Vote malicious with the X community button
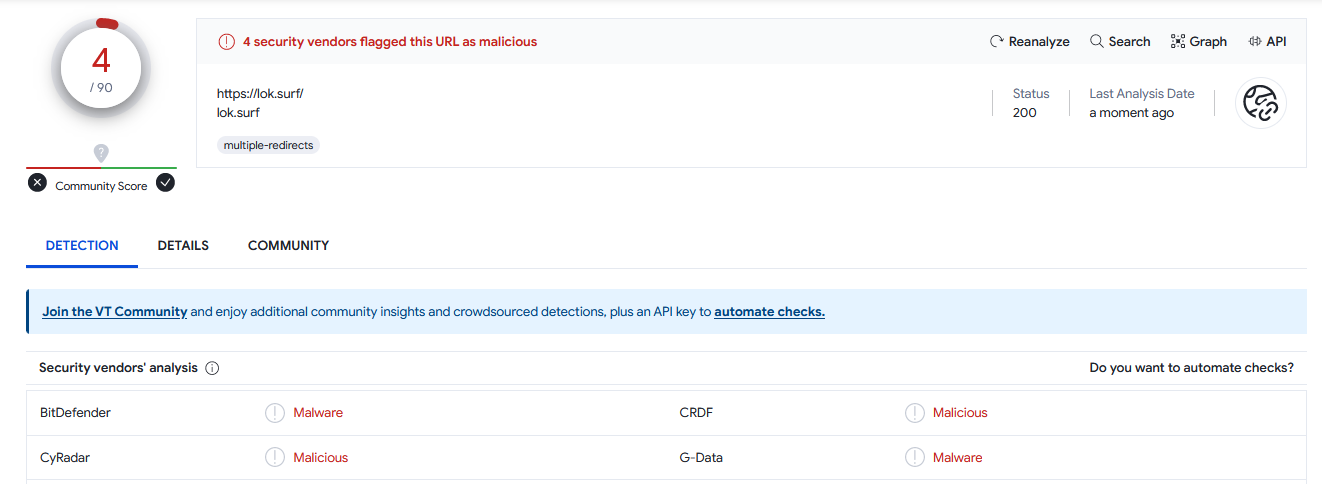Screen dimensions: 1322x484 (x=37, y=183)
